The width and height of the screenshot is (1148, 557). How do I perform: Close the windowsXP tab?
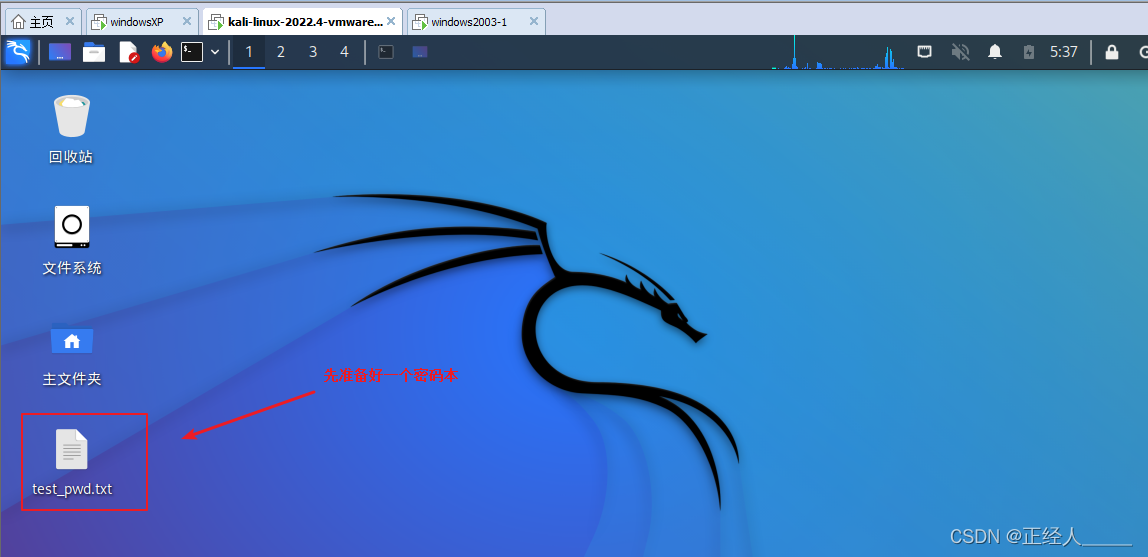tap(187, 22)
